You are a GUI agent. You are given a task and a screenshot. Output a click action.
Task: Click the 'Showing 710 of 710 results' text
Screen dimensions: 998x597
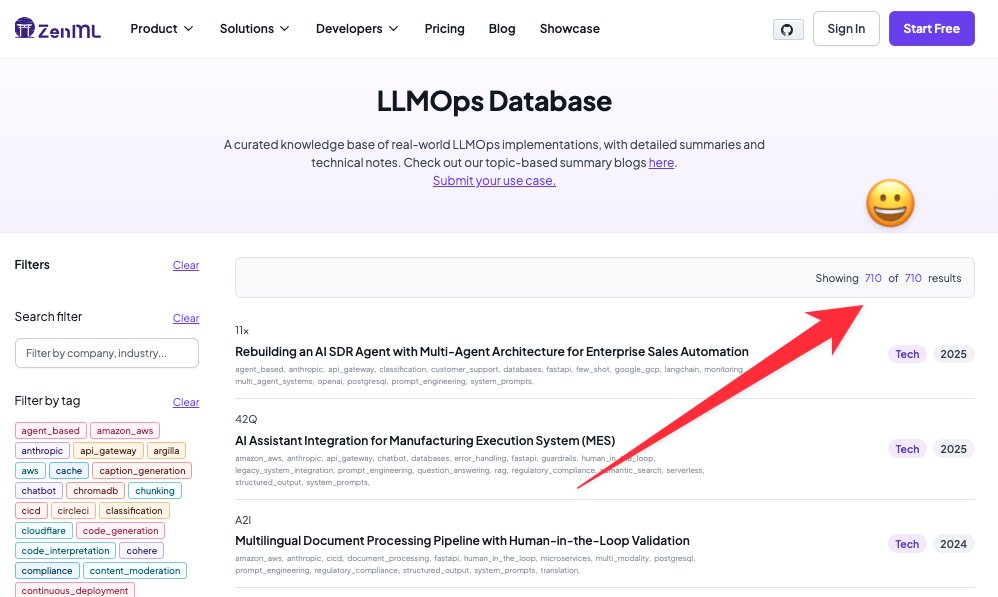[x=888, y=278]
